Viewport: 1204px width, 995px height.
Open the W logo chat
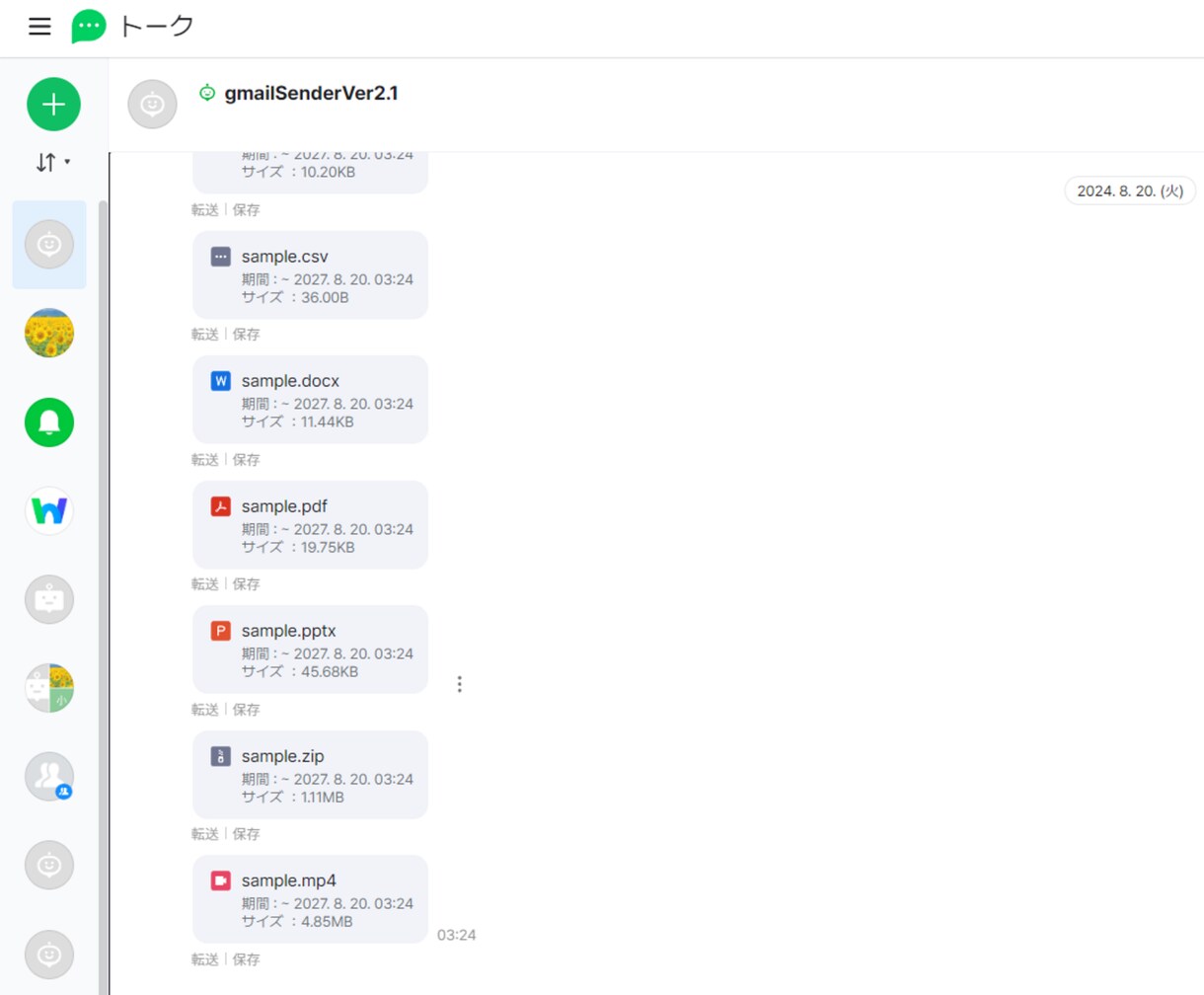(49, 510)
